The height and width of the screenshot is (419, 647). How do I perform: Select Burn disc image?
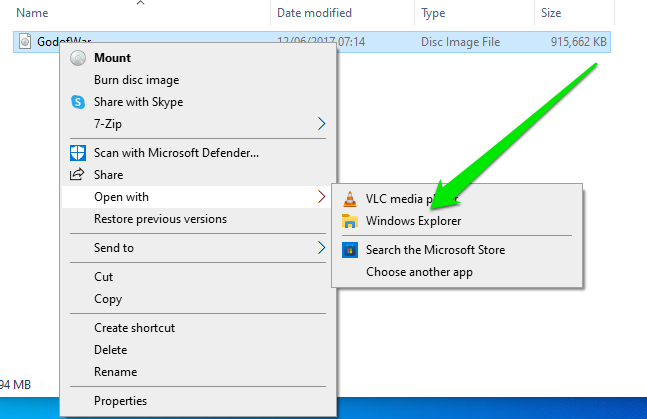135,80
